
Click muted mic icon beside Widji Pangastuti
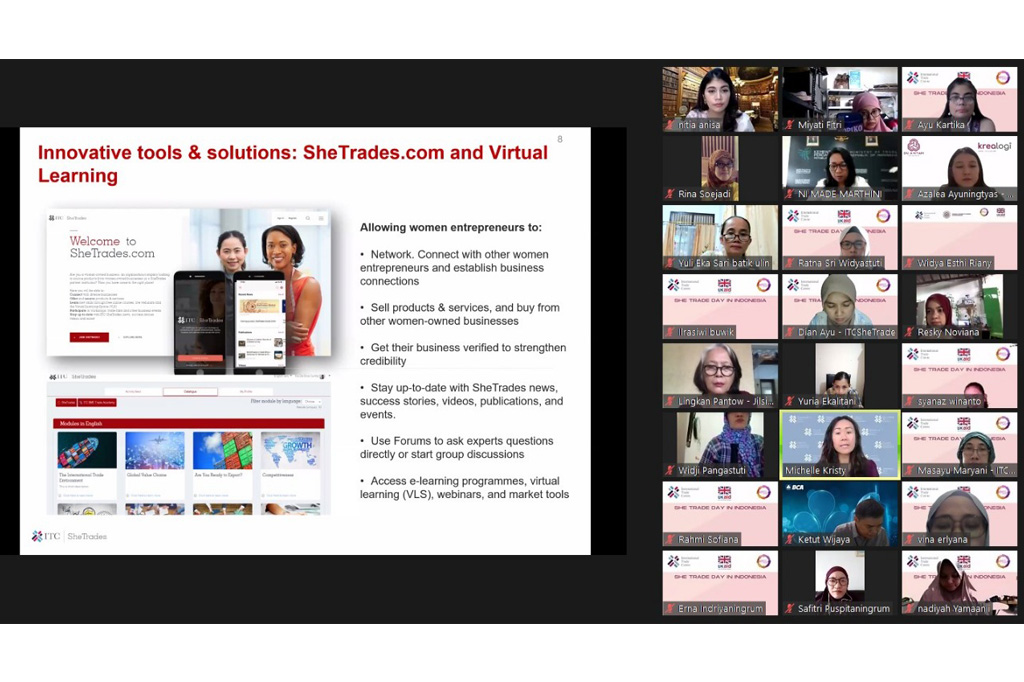coord(670,470)
